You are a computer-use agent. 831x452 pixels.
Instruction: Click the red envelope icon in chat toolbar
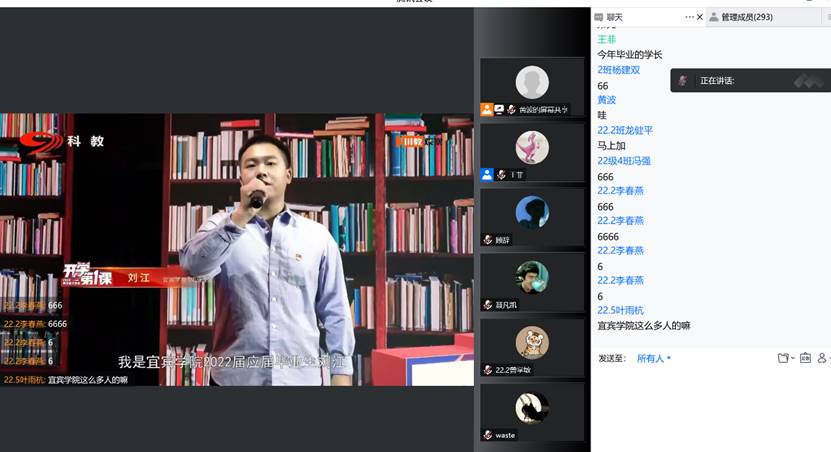click(x=805, y=358)
